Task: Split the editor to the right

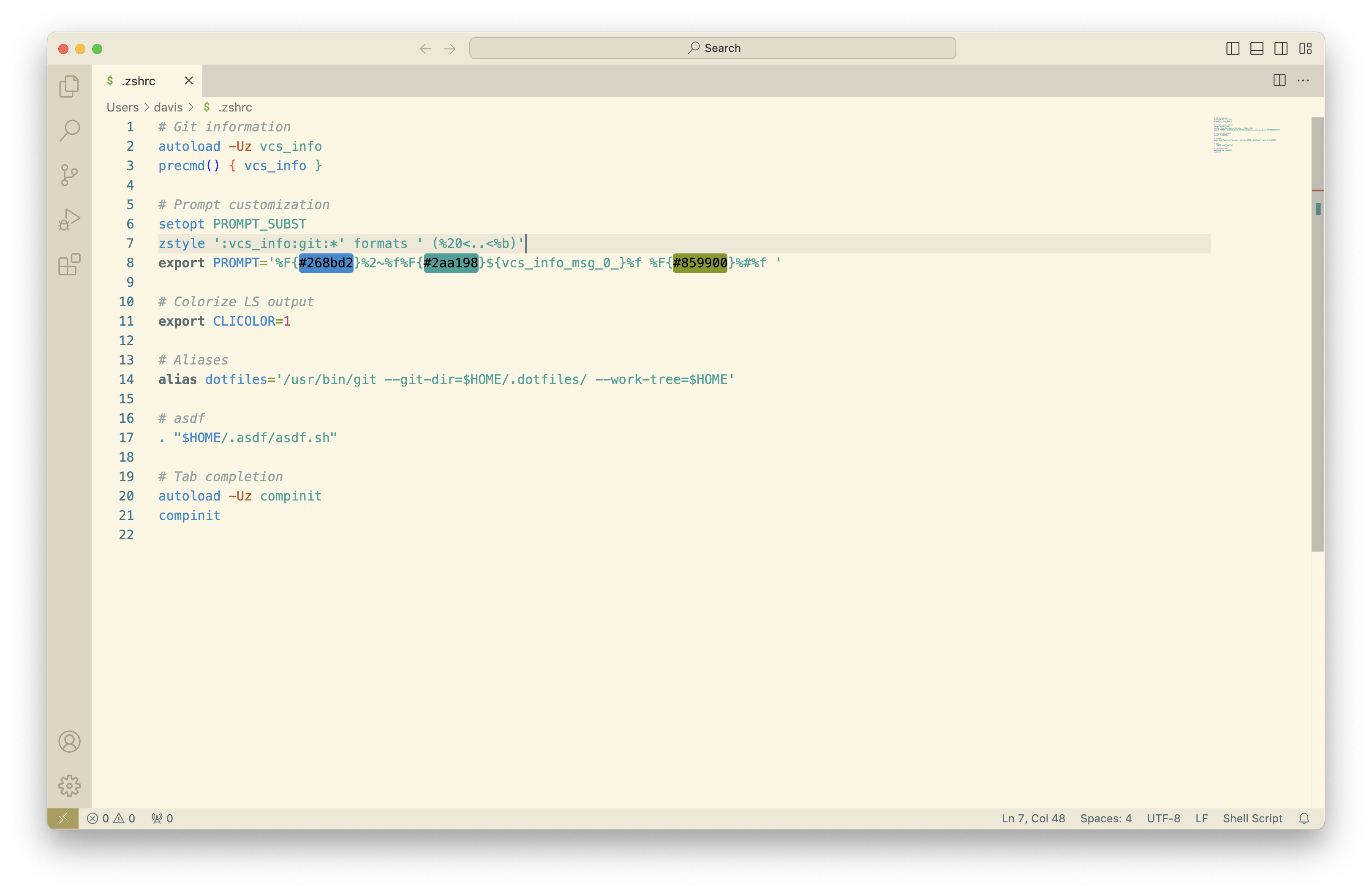Action: (1279, 81)
